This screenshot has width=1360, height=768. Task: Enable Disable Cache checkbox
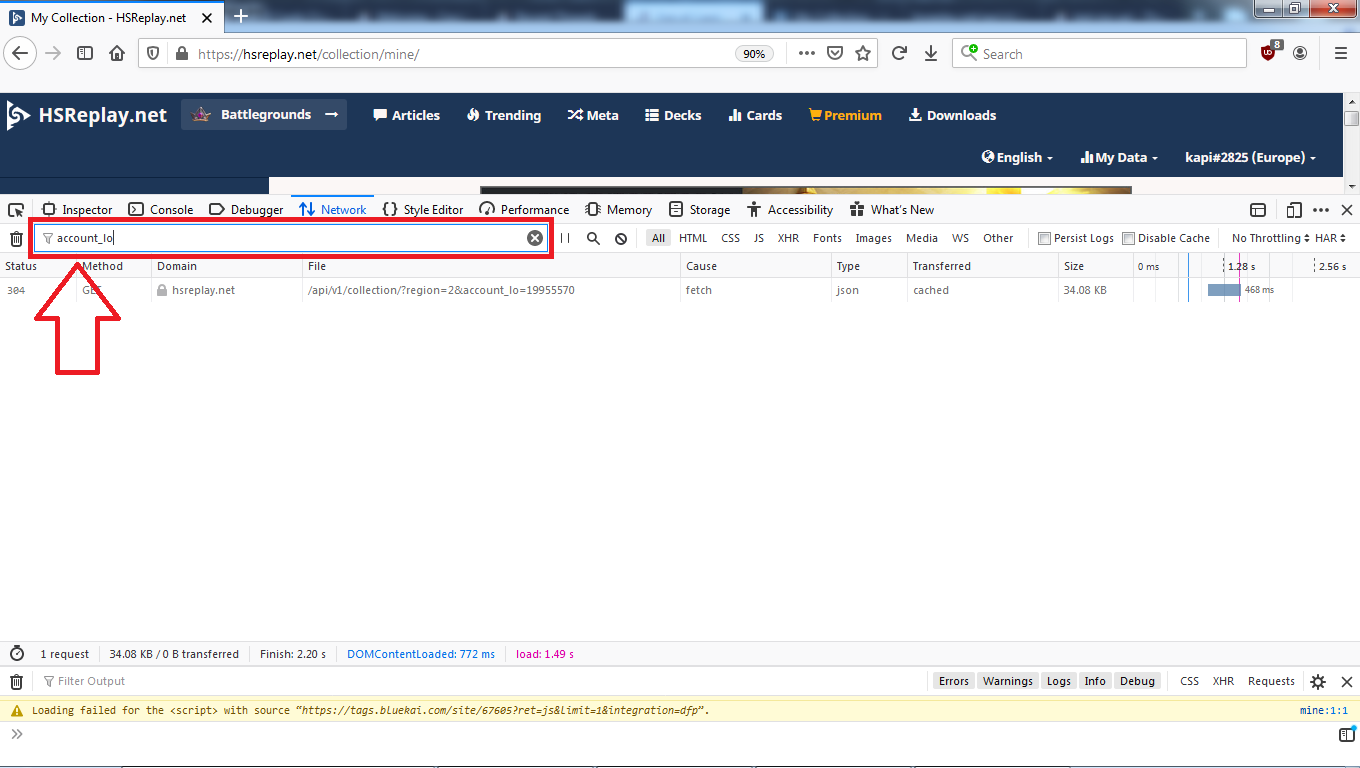(1128, 238)
